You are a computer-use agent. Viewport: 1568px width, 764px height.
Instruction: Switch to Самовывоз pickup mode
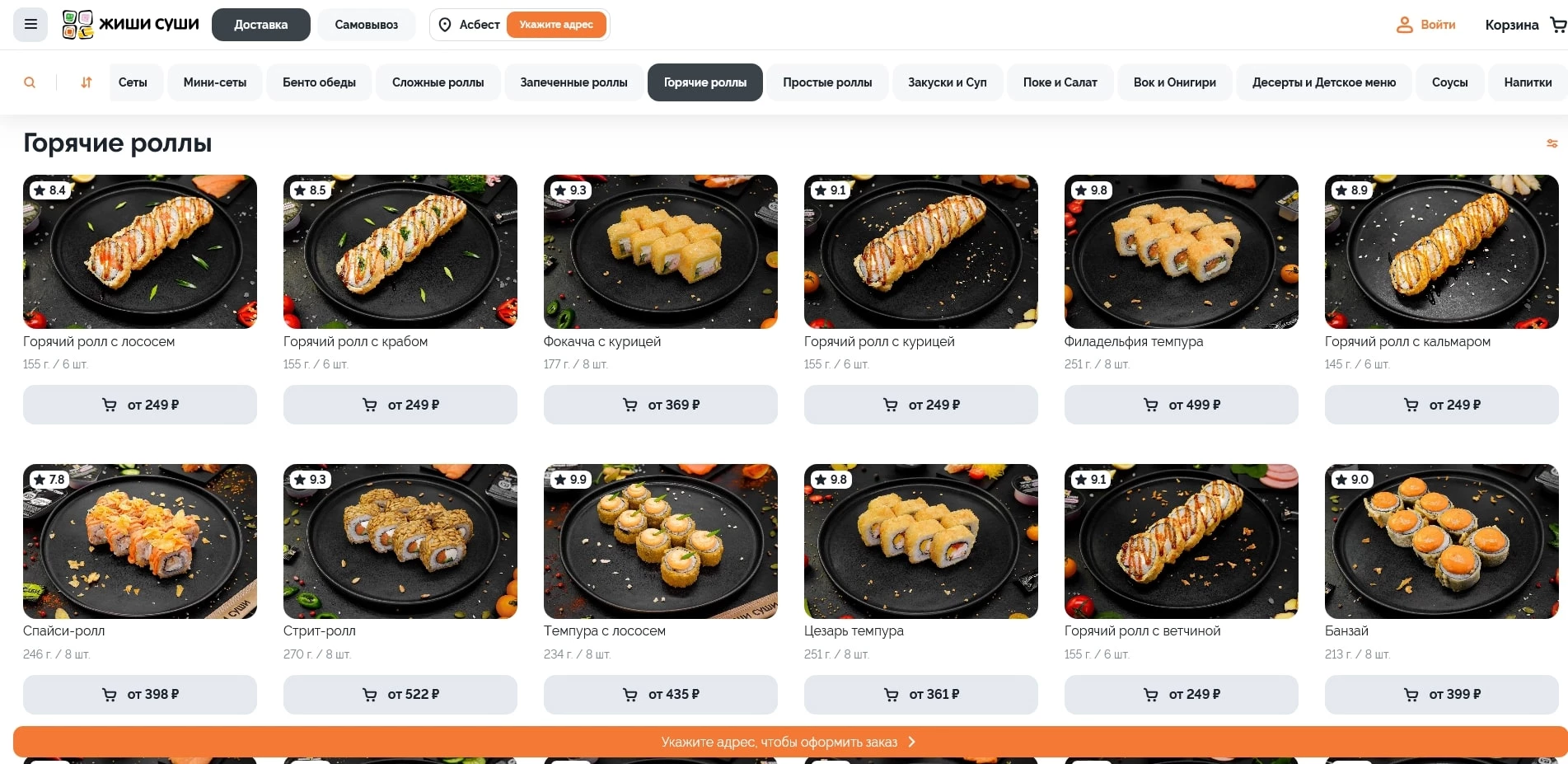tap(367, 25)
